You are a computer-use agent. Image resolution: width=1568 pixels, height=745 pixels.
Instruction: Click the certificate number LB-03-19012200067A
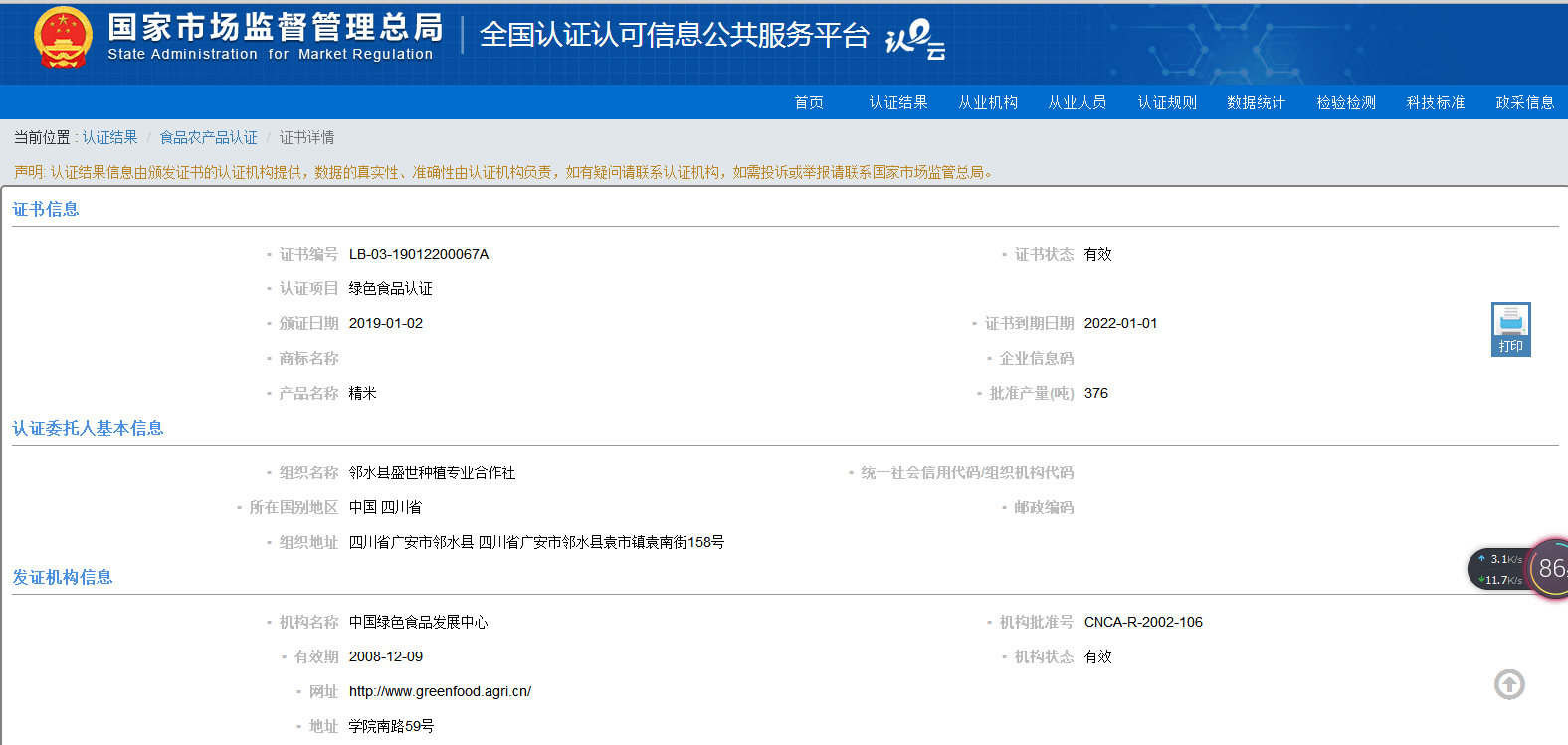coord(419,254)
